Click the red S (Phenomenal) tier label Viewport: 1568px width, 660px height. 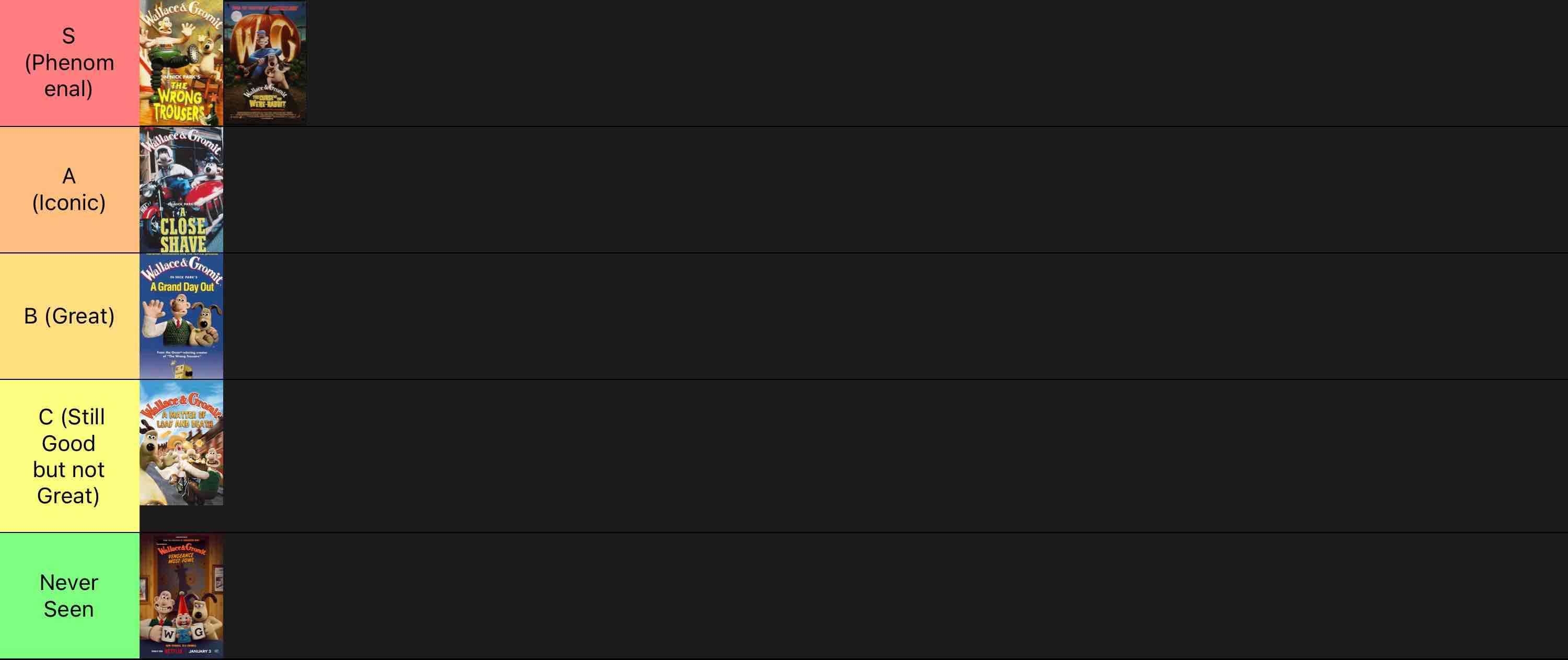(70, 63)
